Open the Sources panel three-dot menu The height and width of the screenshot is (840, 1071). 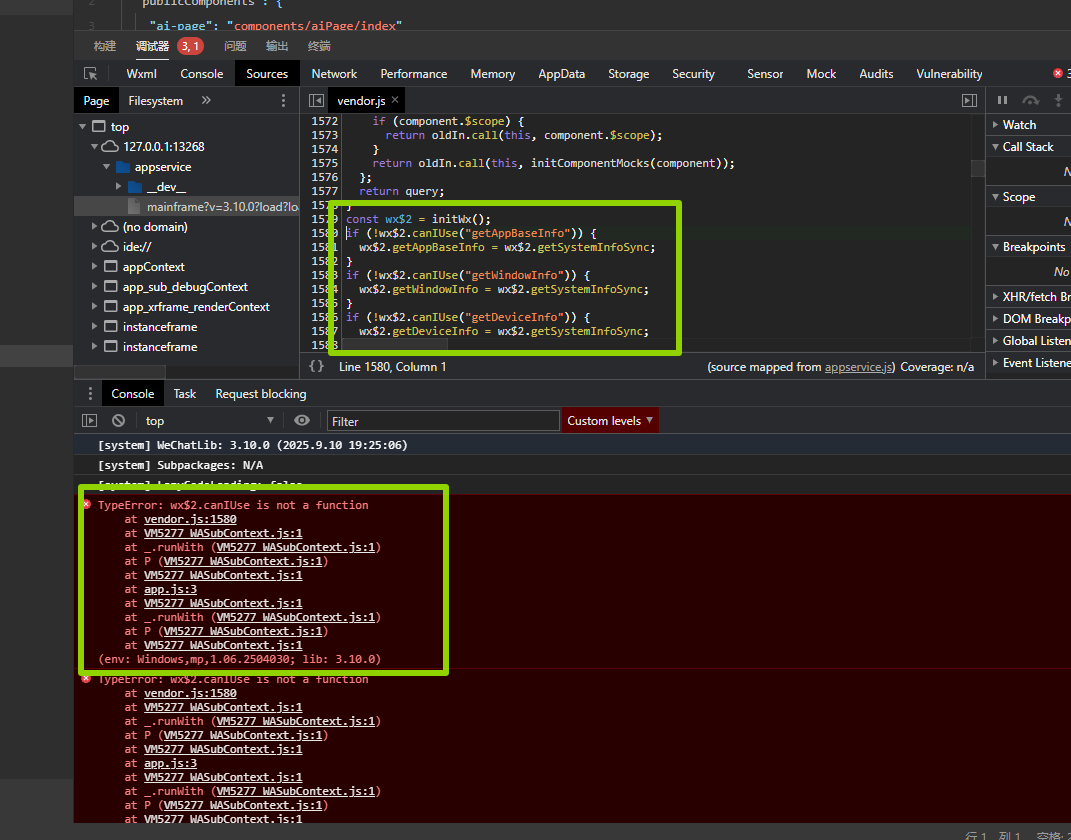point(283,101)
